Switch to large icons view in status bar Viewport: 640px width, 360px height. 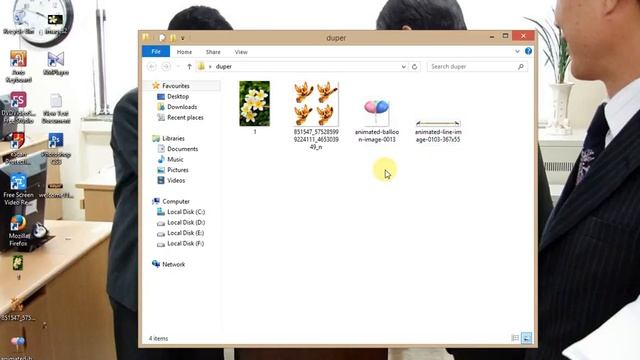tap(527, 338)
